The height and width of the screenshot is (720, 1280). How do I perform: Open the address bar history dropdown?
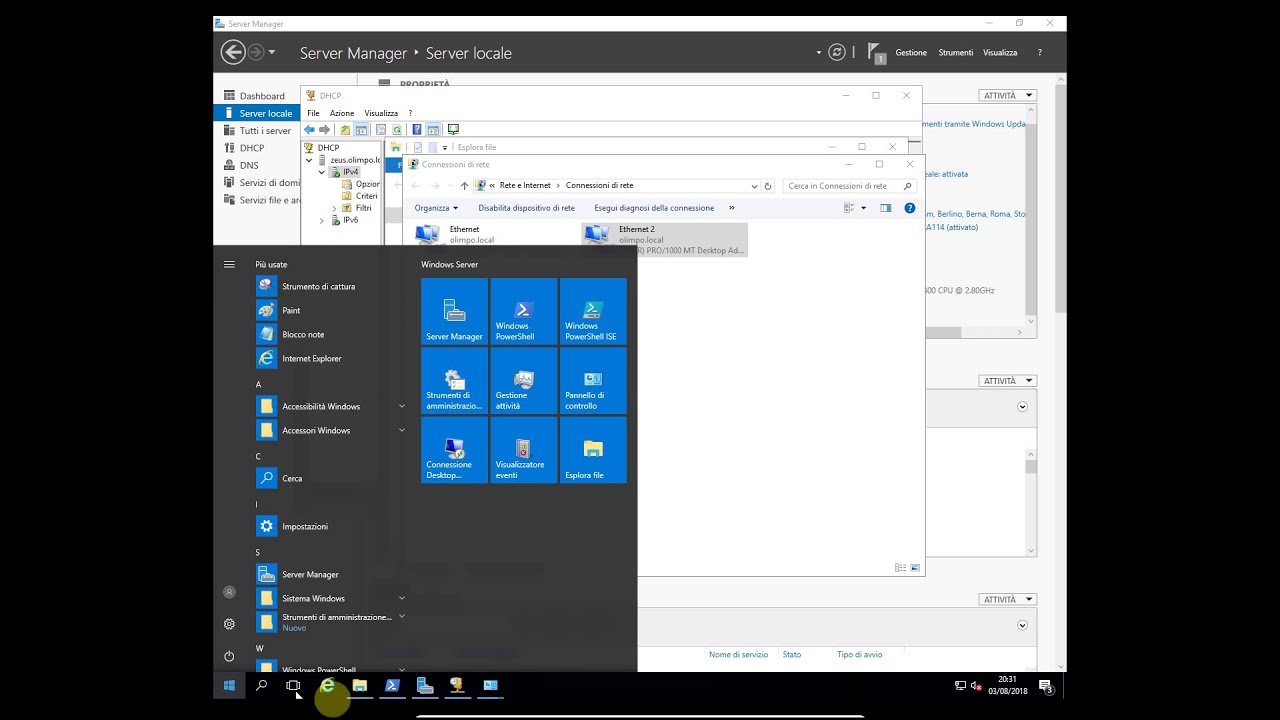754,186
